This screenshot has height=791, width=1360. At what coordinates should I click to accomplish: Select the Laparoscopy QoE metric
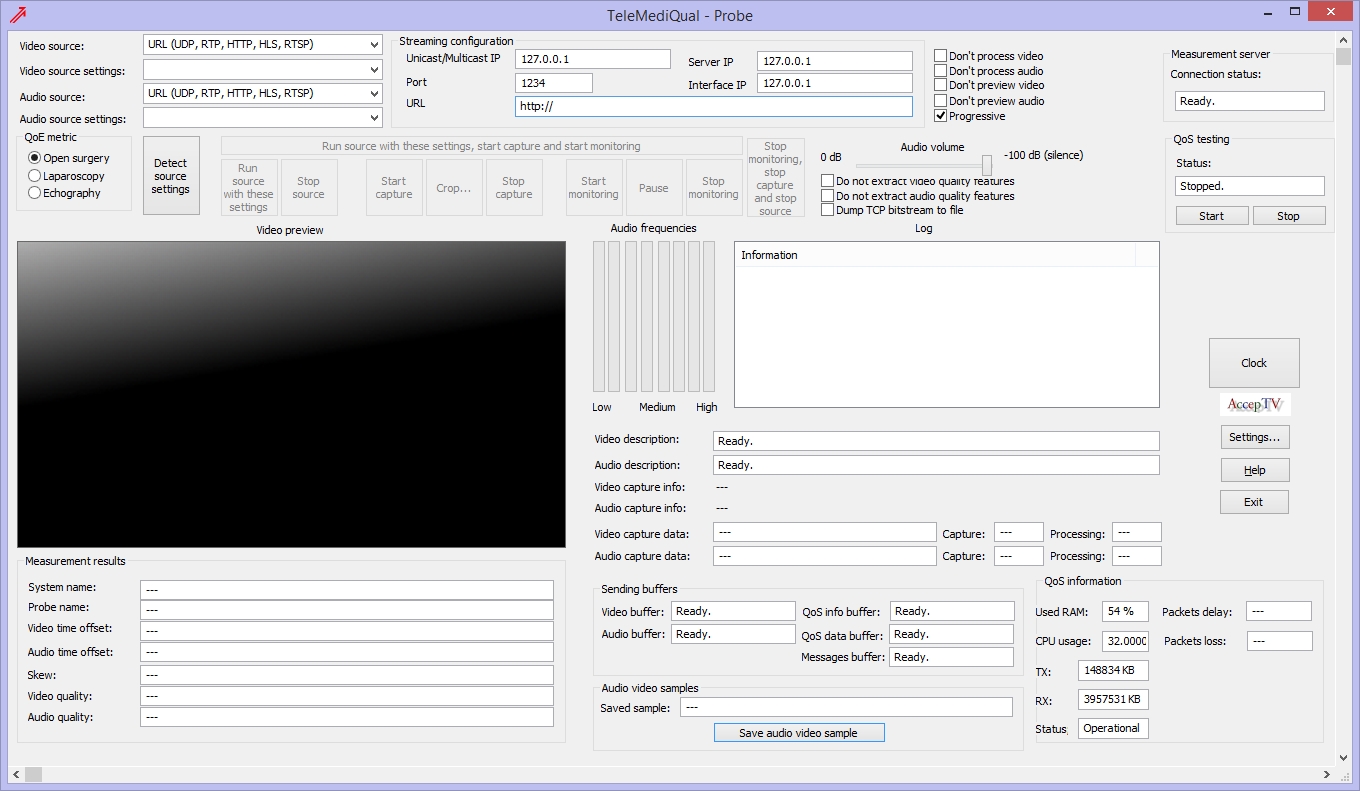pyautogui.click(x=35, y=176)
